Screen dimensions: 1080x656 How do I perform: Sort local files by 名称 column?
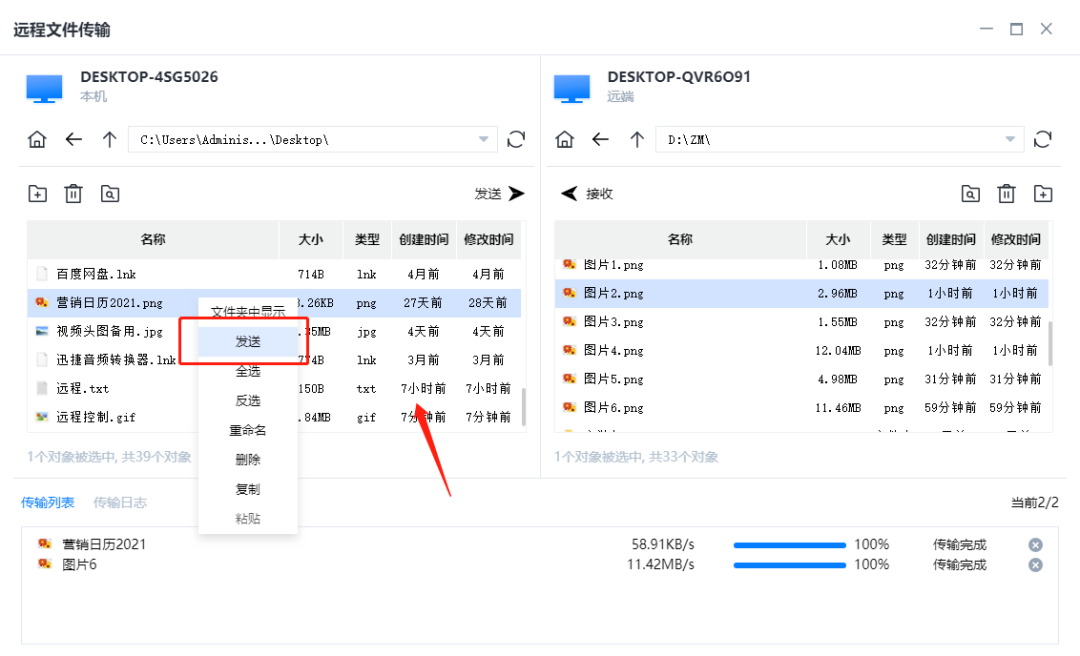(153, 239)
